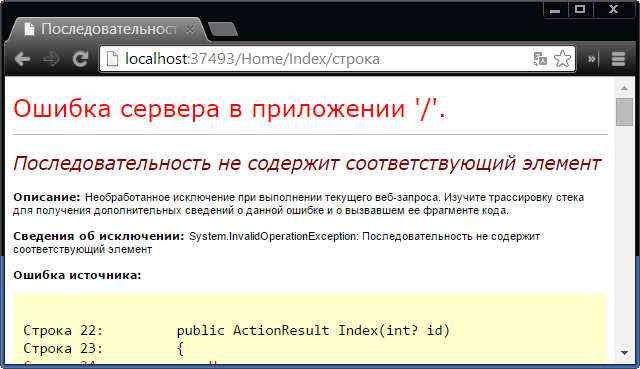Image resolution: width=640 pixels, height=369 pixels.
Task: Click code line 'Строка 23' with opening brace
Action: (x=104, y=349)
